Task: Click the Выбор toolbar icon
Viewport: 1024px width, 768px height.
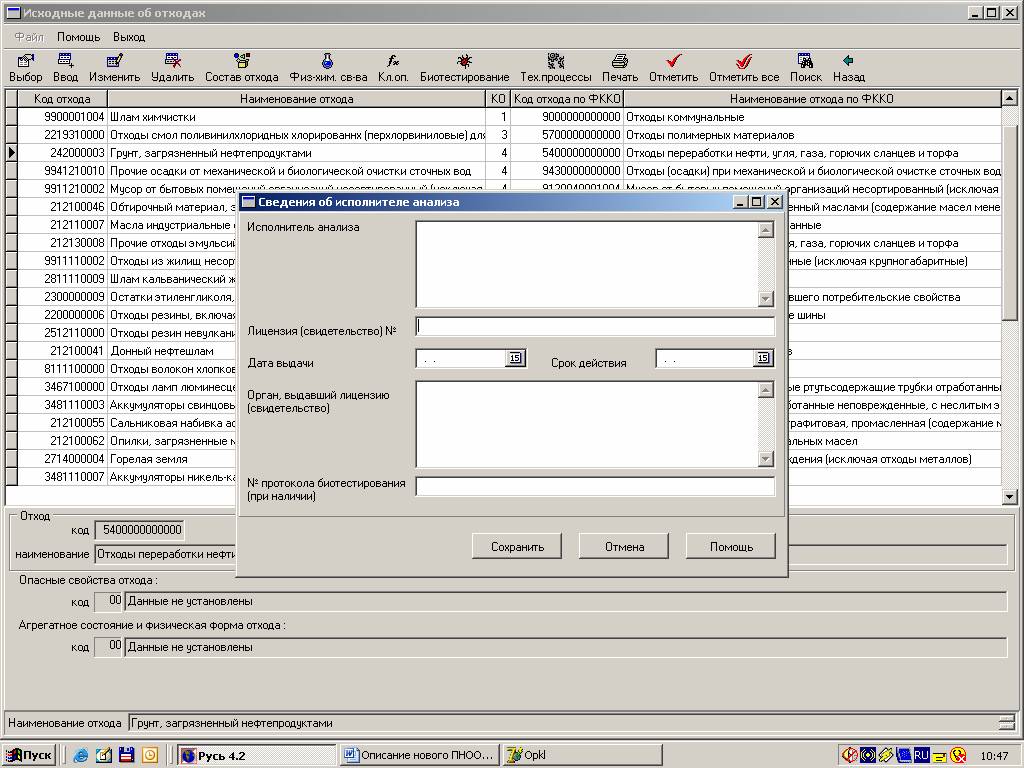Action: pyautogui.click(x=26, y=62)
